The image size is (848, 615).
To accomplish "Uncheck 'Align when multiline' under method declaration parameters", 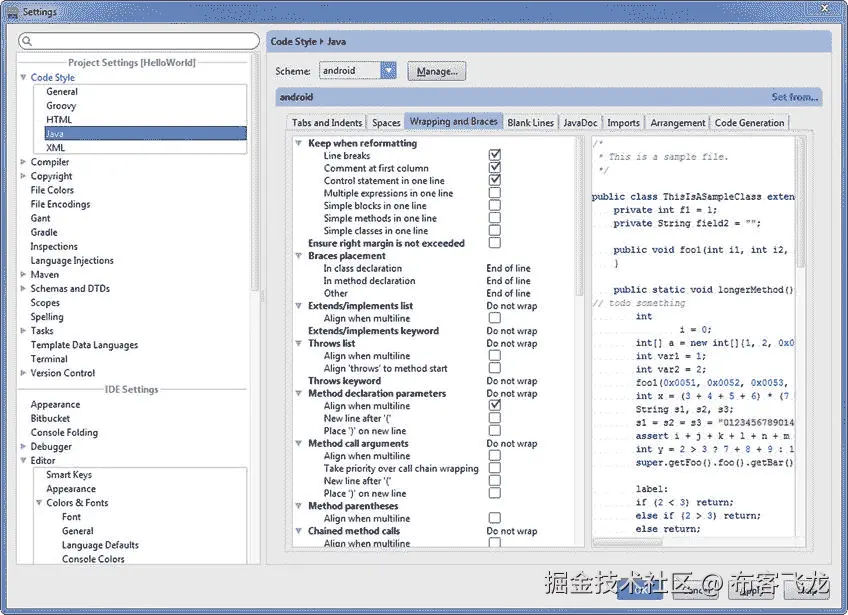I will pos(496,405).
